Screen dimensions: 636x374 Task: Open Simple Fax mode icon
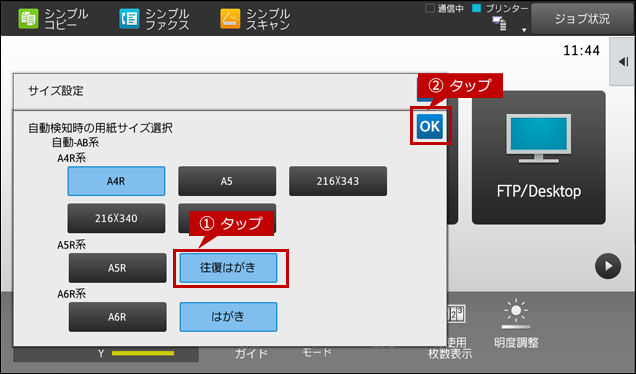[129, 19]
